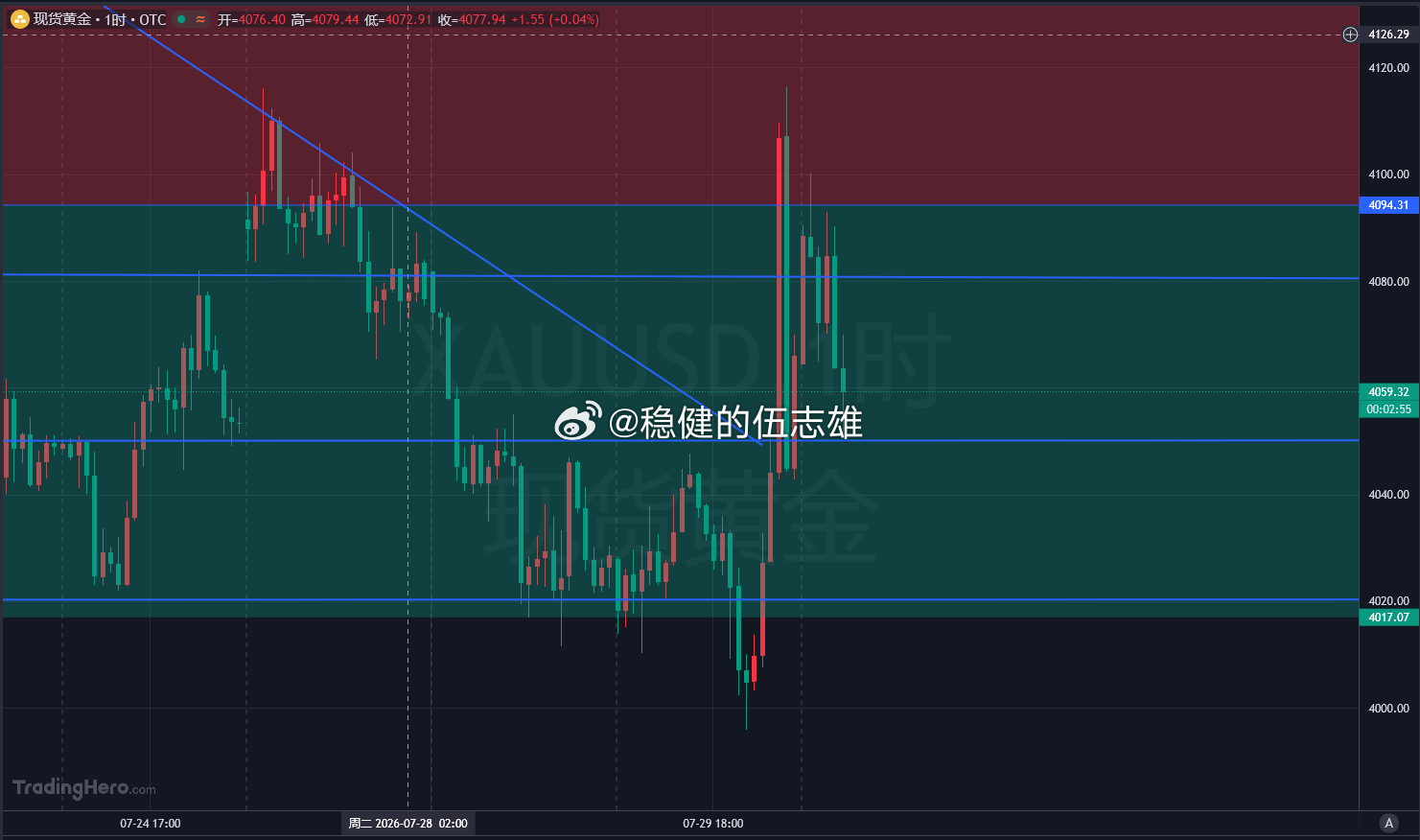The width and height of the screenshot is (1420, 840).
Task: Click the high value 4079.44
Action: (336, 19)
